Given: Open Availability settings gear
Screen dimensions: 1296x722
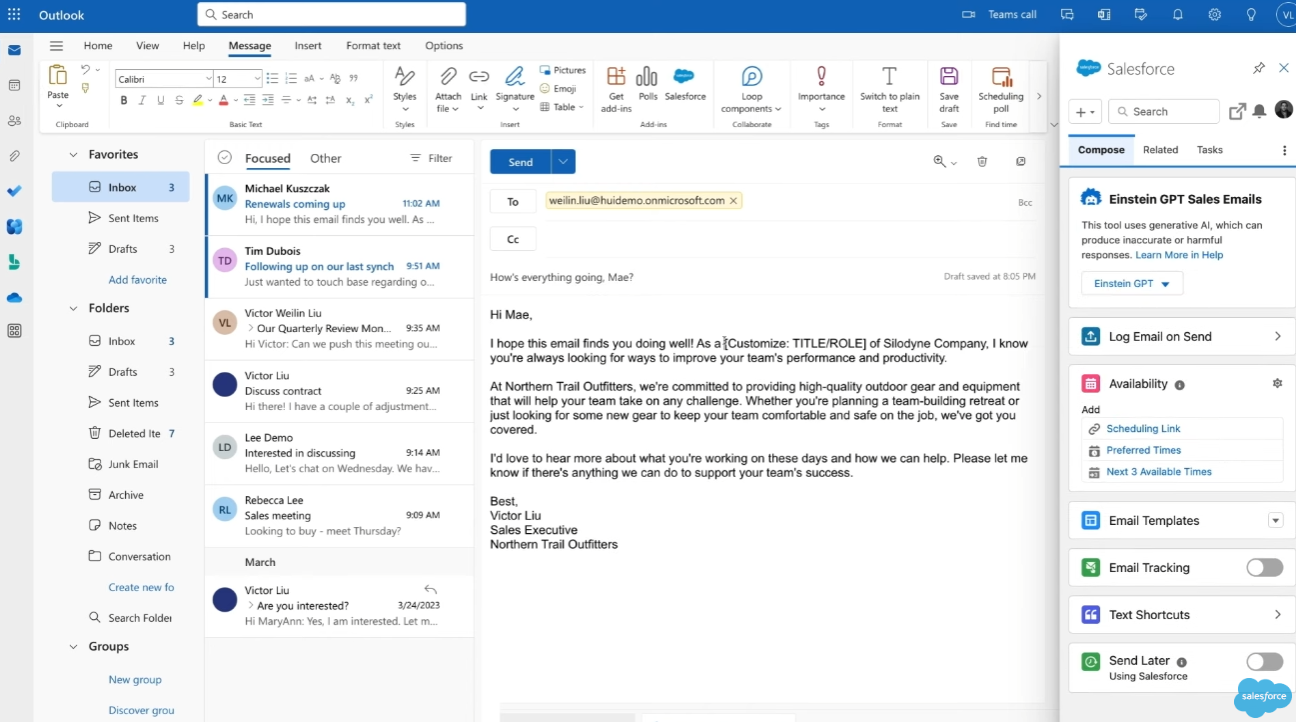Looking at the screenshot, I should [x=1277, y=383].
